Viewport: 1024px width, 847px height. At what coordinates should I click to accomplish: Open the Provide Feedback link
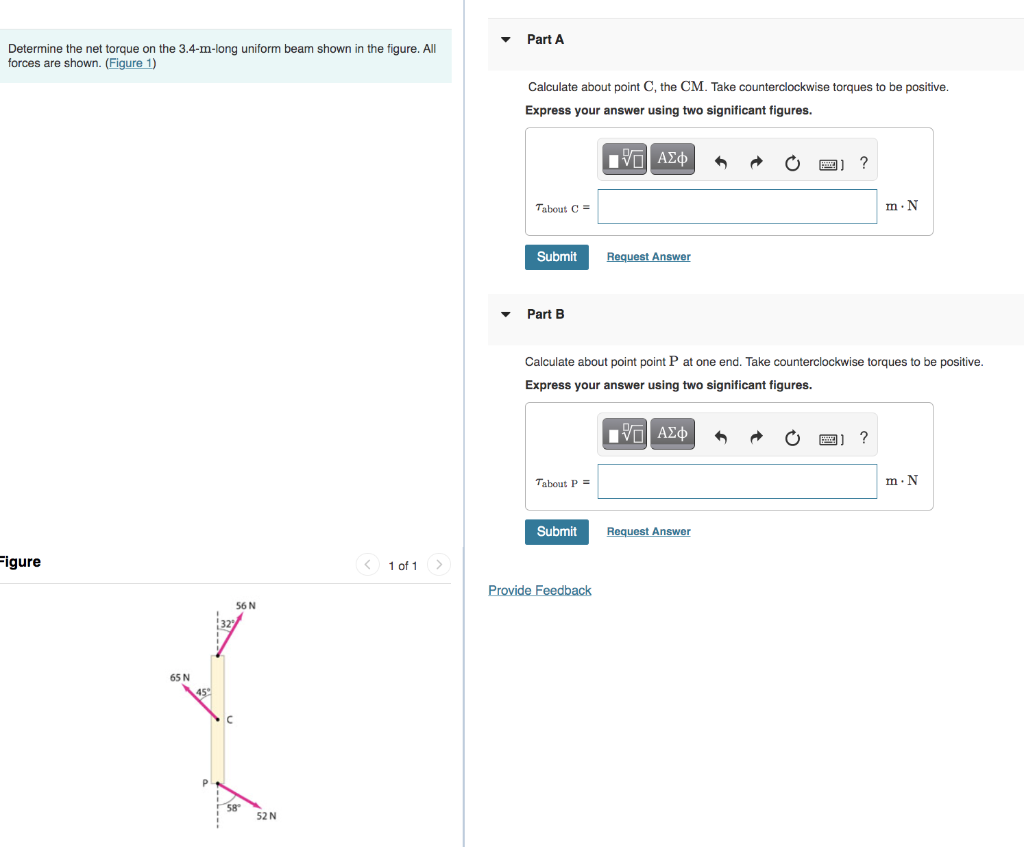(x=539, y=590)
